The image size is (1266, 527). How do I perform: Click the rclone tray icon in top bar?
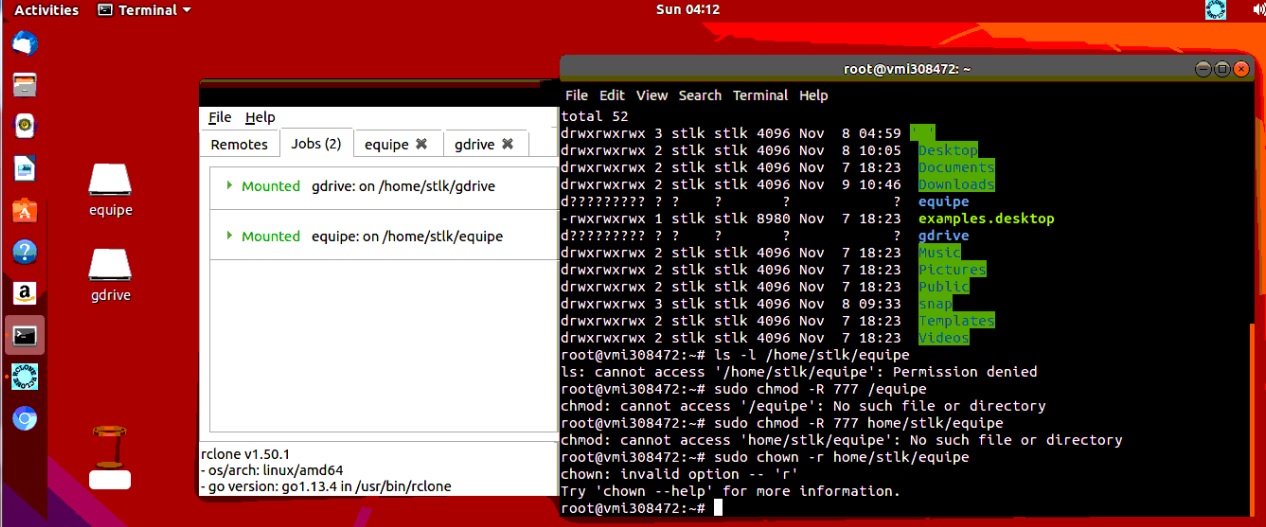coord(1216,10)
